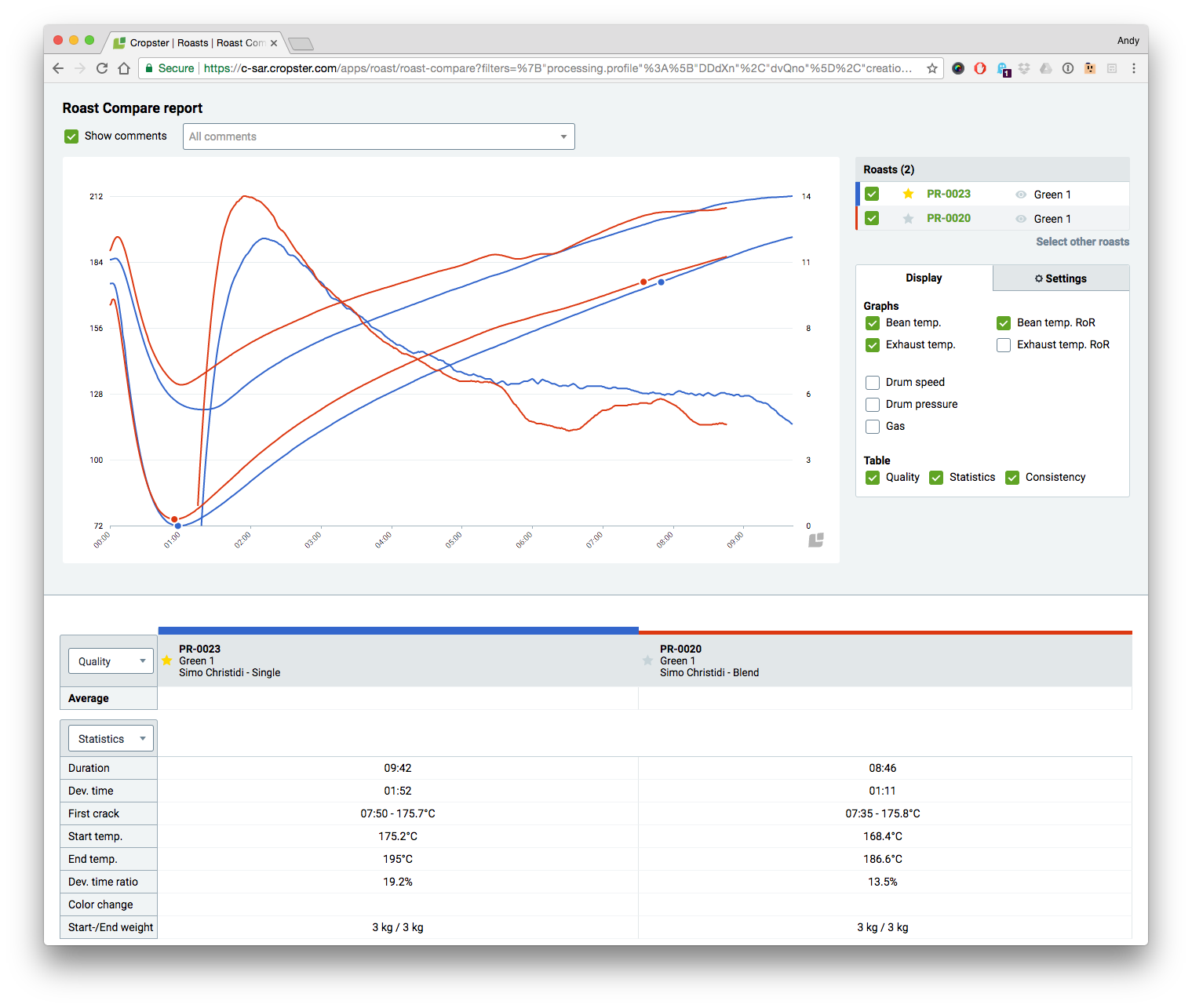Click the PR-0023 duration value 09:42
This screenshot has height=1008, width=1192.
(398, 768)
